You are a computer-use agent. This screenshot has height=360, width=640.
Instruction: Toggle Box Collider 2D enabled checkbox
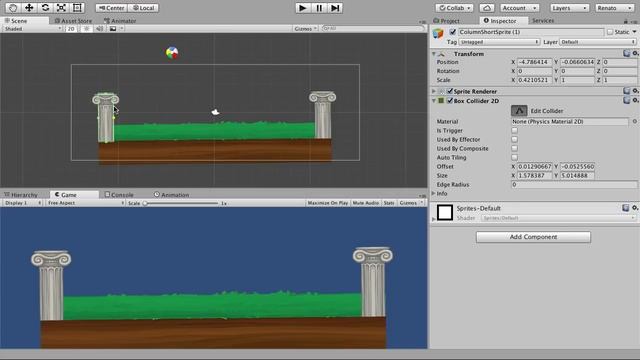point(450,100)
